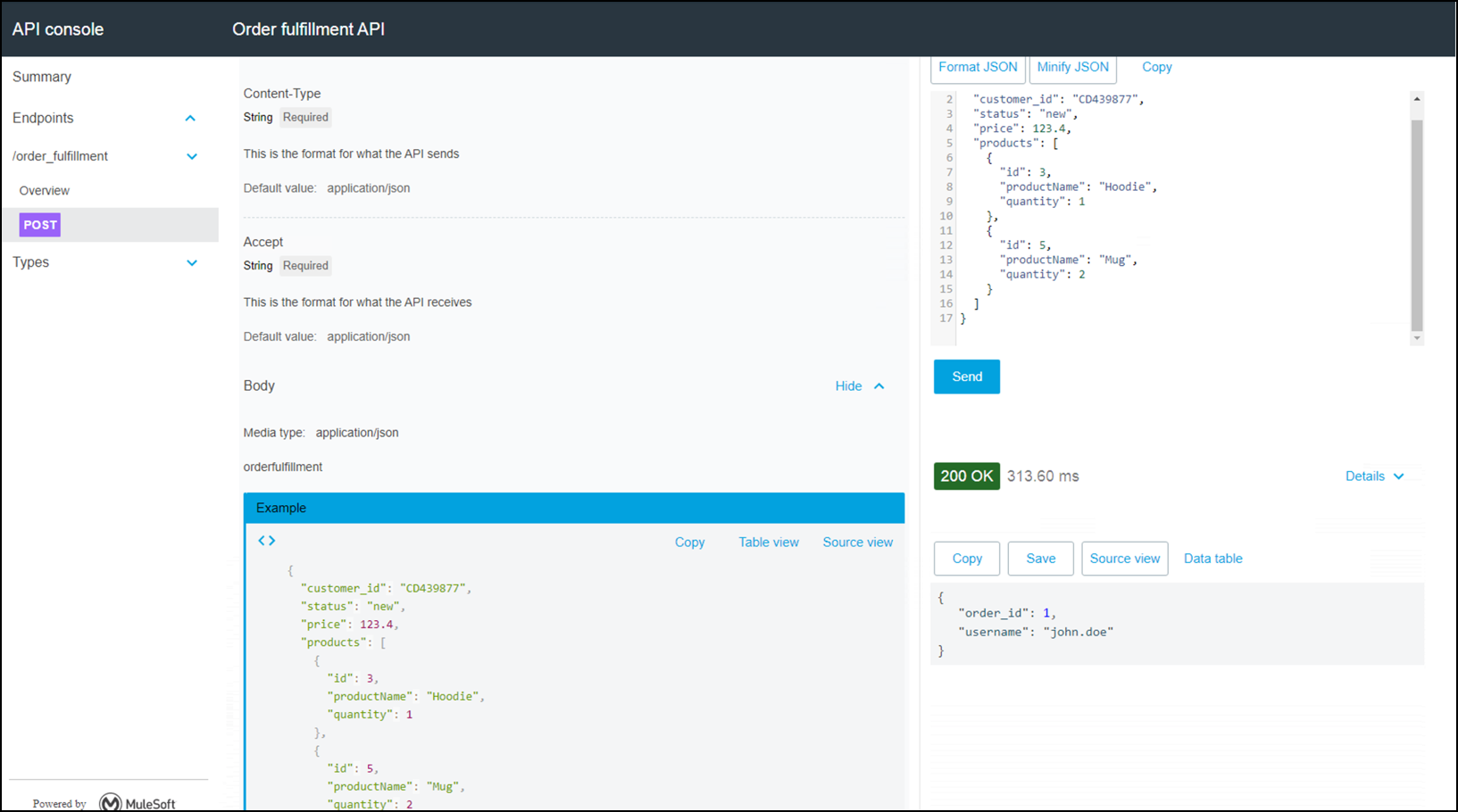Copy the Example snippet
Screen dimensions: 1458x812
point(689,543)
